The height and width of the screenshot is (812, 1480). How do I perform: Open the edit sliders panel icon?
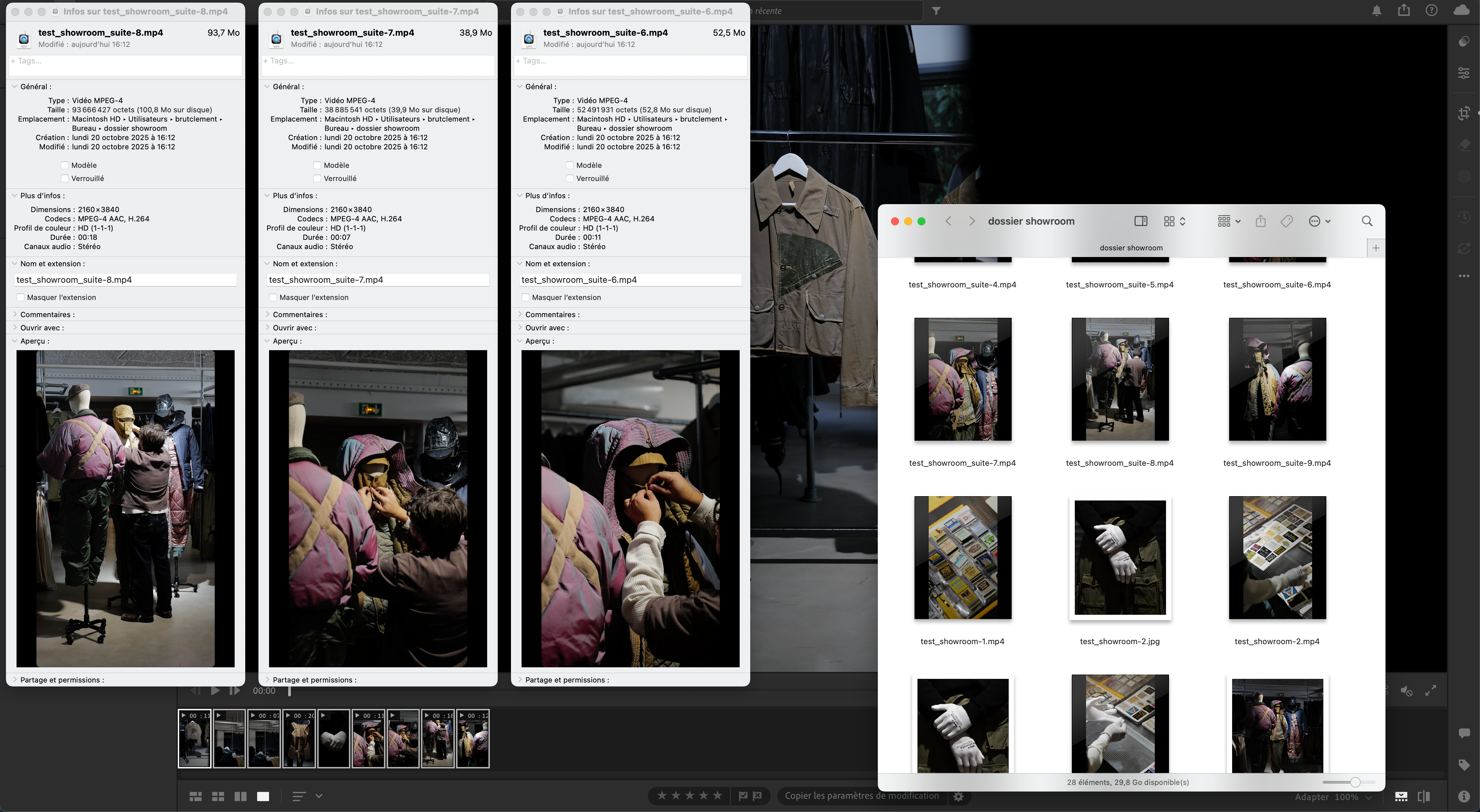(x=1464, y=73)
